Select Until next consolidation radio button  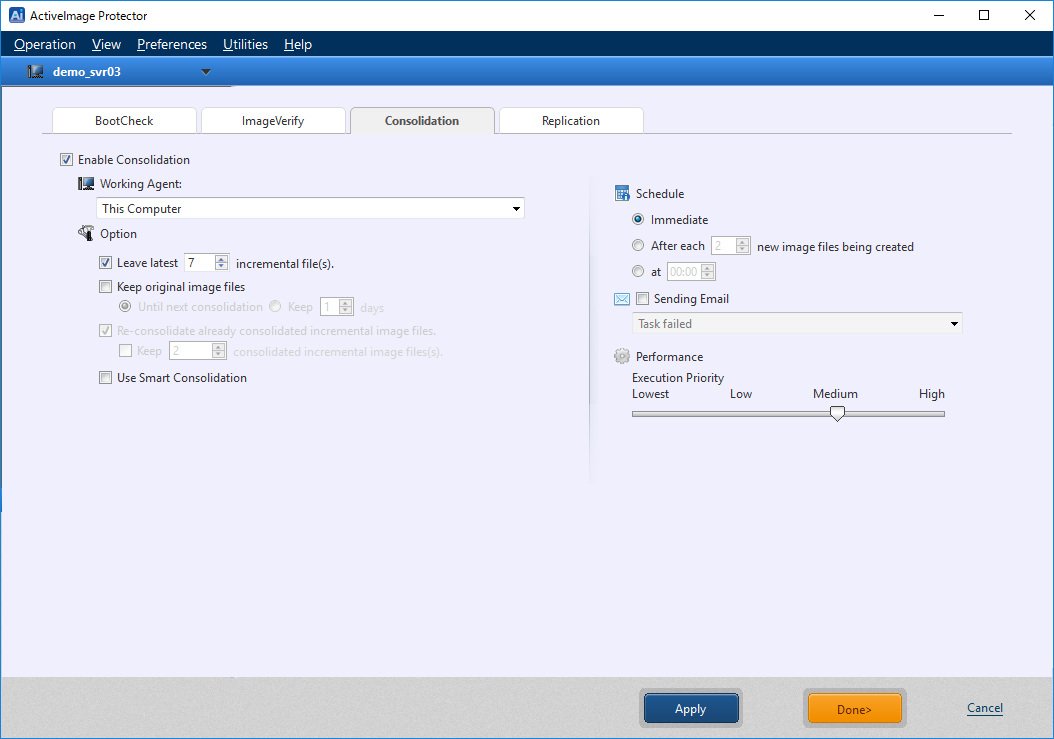(125, 307)
